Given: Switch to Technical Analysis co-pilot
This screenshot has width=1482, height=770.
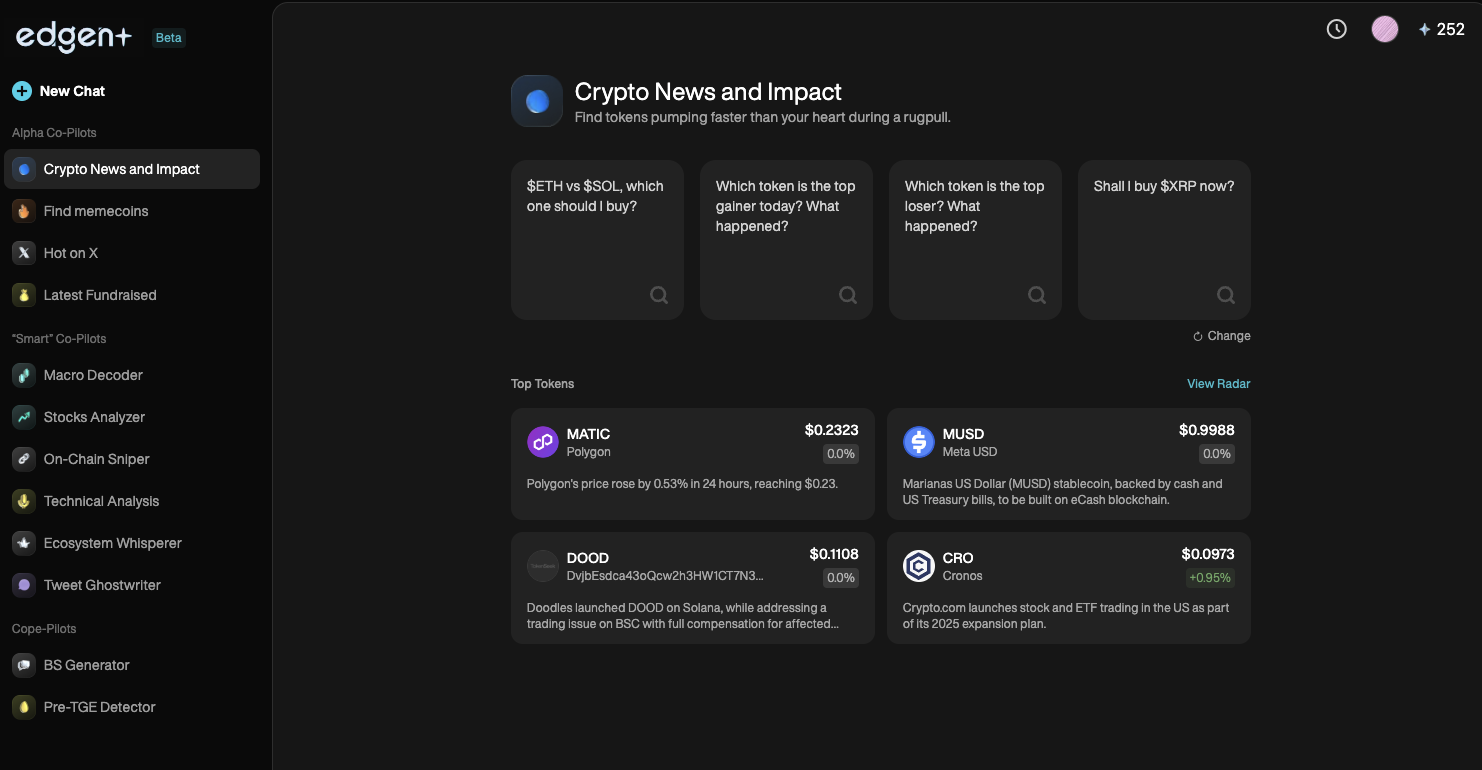Looking at the screenshot, I should pyautogui.click(x=101, y=501).
